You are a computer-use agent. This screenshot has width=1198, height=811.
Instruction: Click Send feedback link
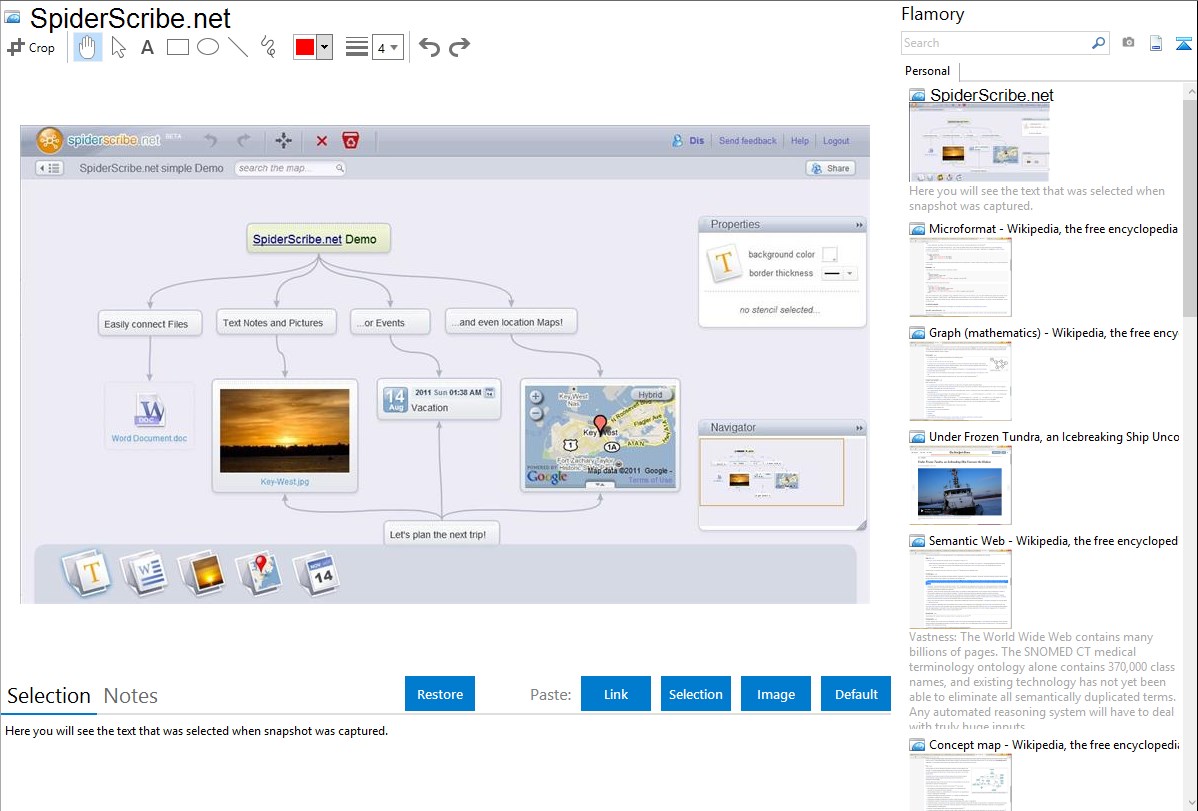tap(747, 141)
